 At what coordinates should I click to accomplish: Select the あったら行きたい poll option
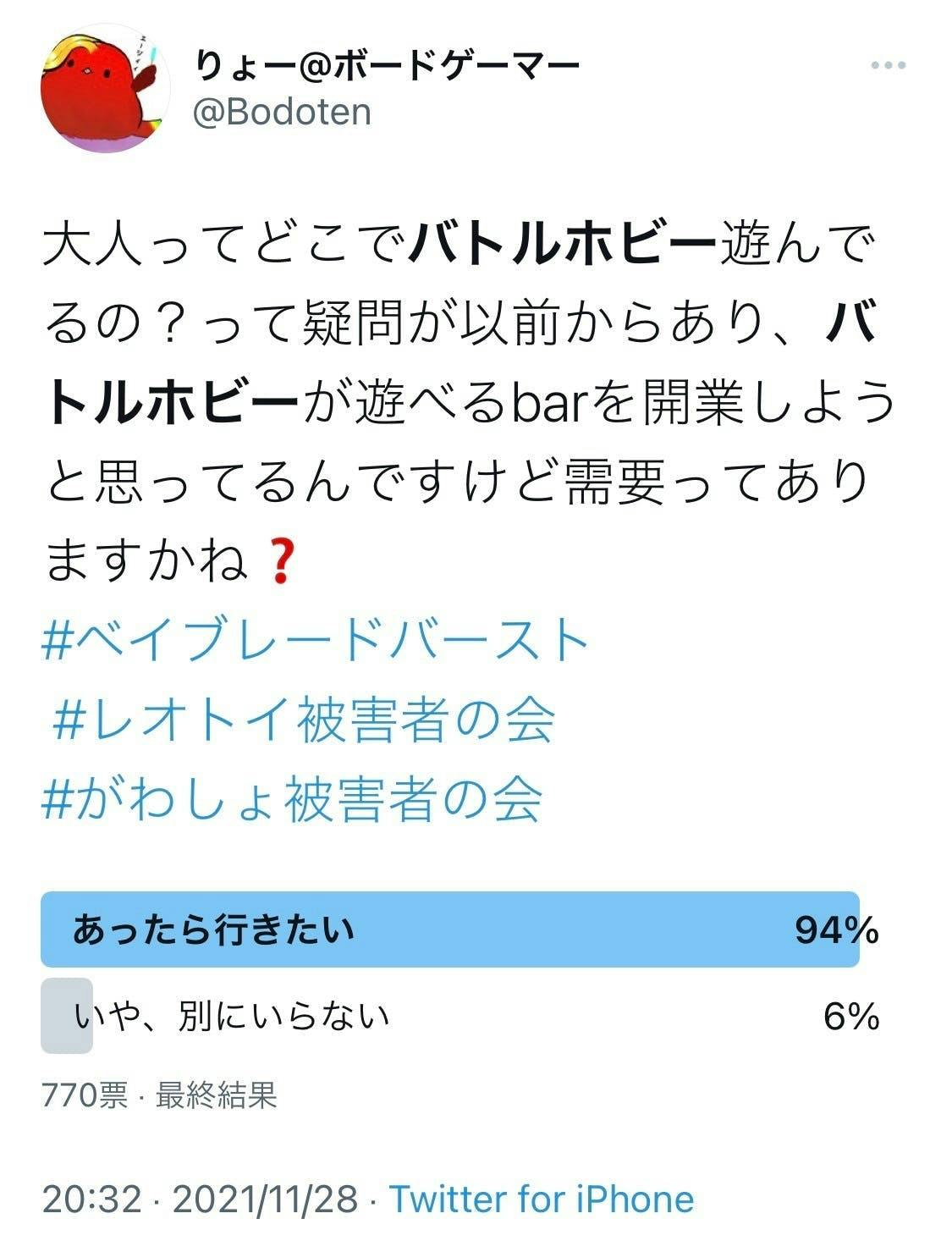pos(212,929)
